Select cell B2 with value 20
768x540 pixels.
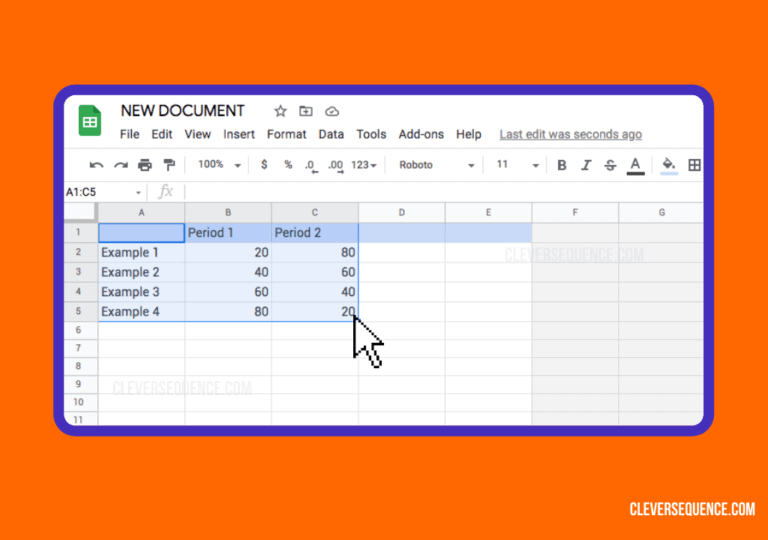pyautogui.click(x=228, y=252)
